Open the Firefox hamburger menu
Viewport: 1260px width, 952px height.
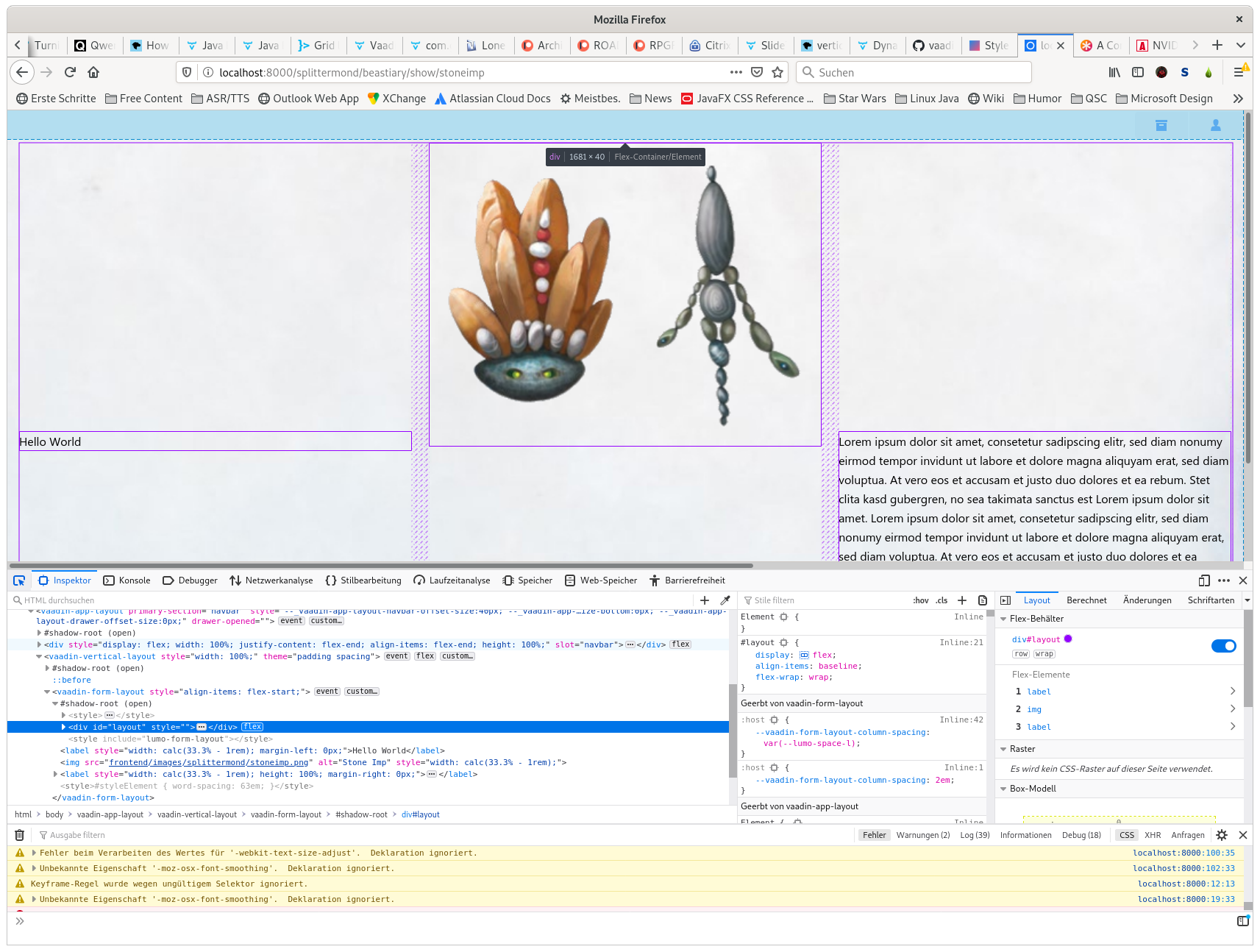point(1239,72)
